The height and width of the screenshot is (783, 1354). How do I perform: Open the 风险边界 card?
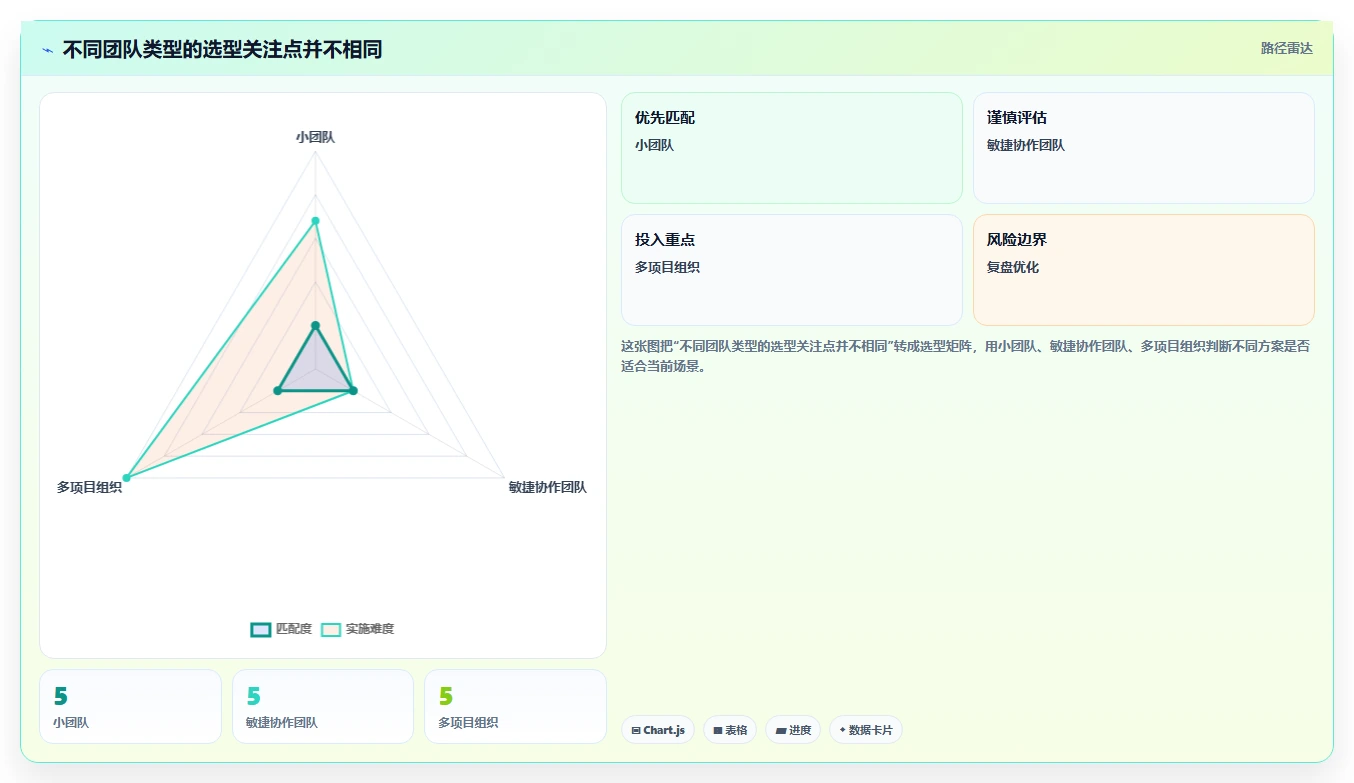1143,270
